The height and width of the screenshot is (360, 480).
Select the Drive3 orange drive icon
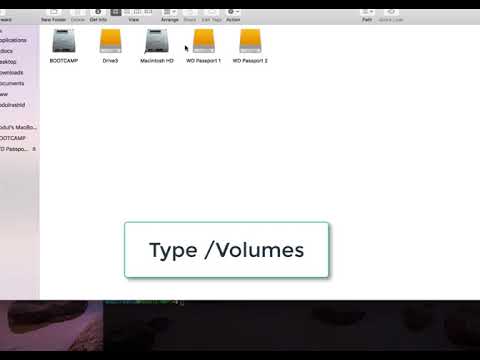coord(110,41)
